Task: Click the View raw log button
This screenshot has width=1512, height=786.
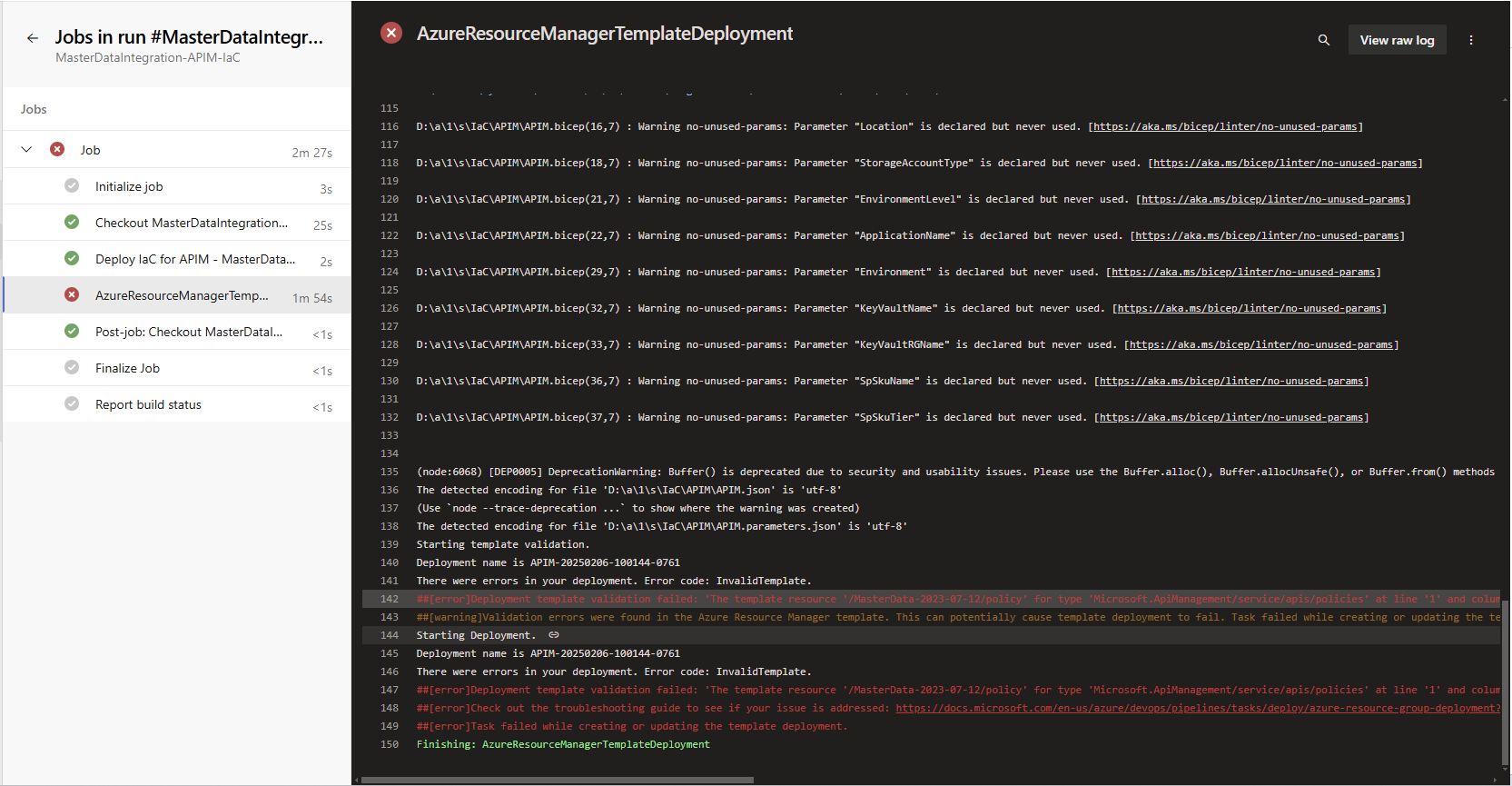Action: point(1397,40)
